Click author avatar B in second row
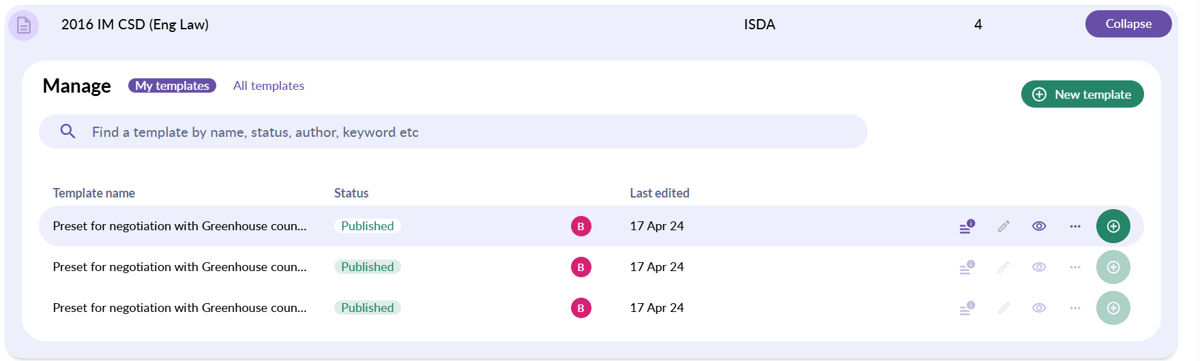The height and width of the screenshot is (361, 1200). pos(581,267)
